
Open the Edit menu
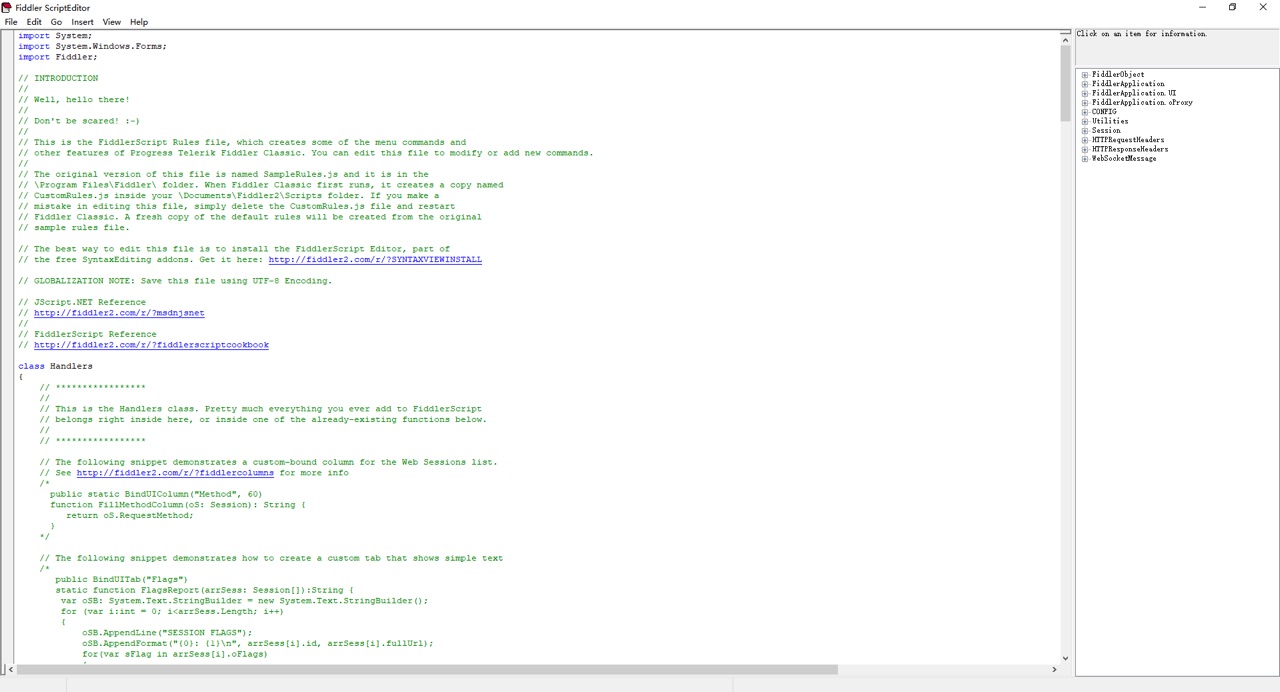34,22
